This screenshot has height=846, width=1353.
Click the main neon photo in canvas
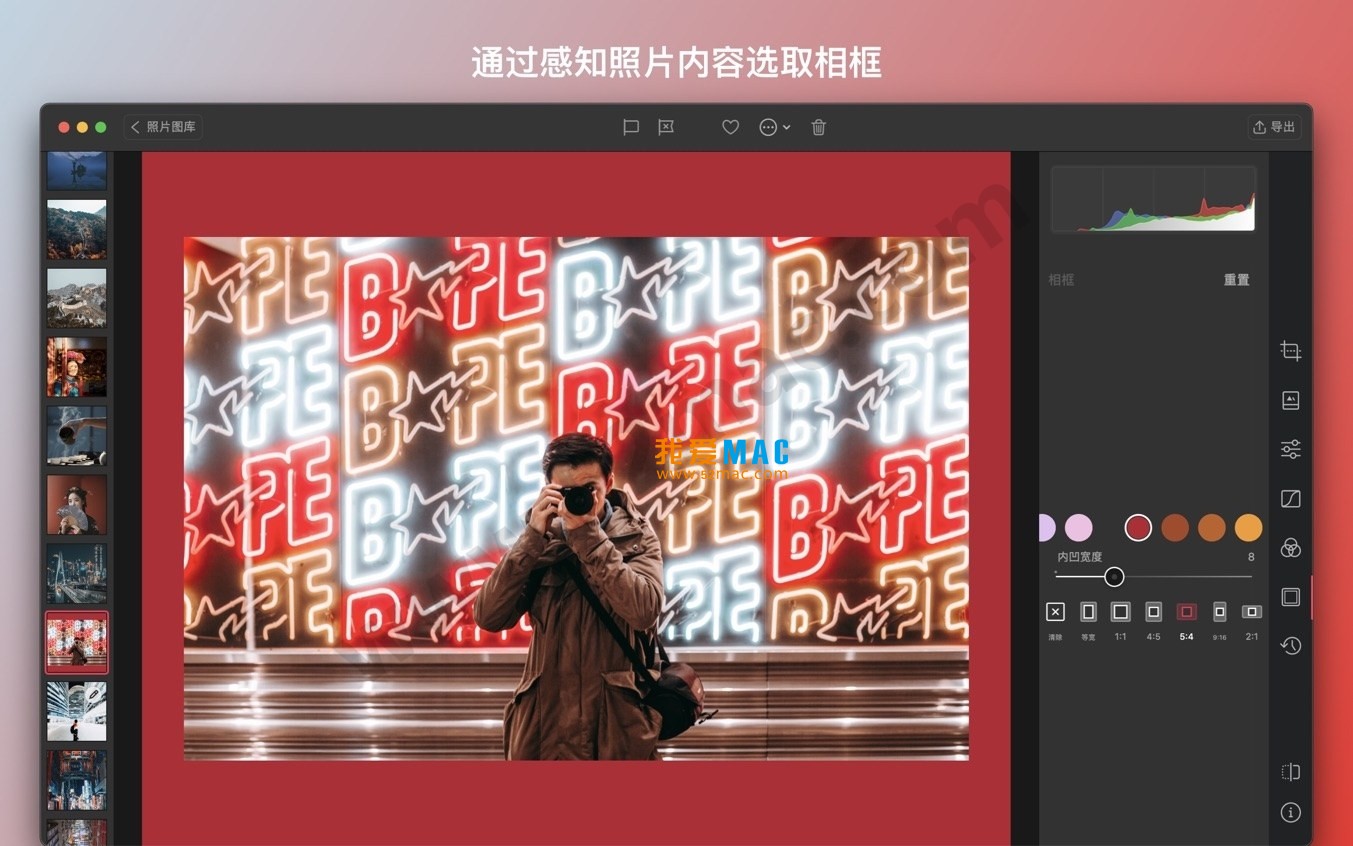point(576,498)
